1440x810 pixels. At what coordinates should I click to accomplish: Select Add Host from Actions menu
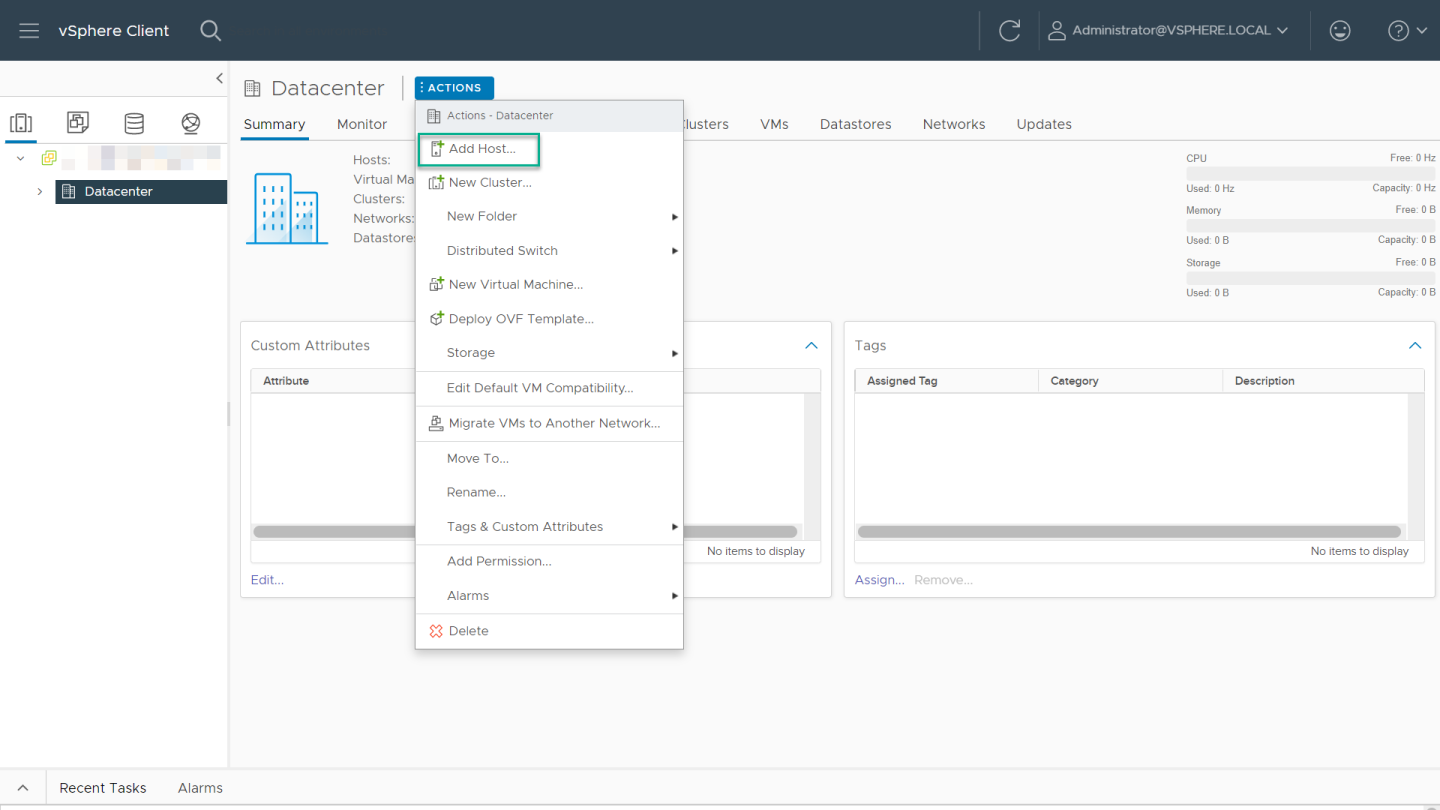[x=481, y=149]
